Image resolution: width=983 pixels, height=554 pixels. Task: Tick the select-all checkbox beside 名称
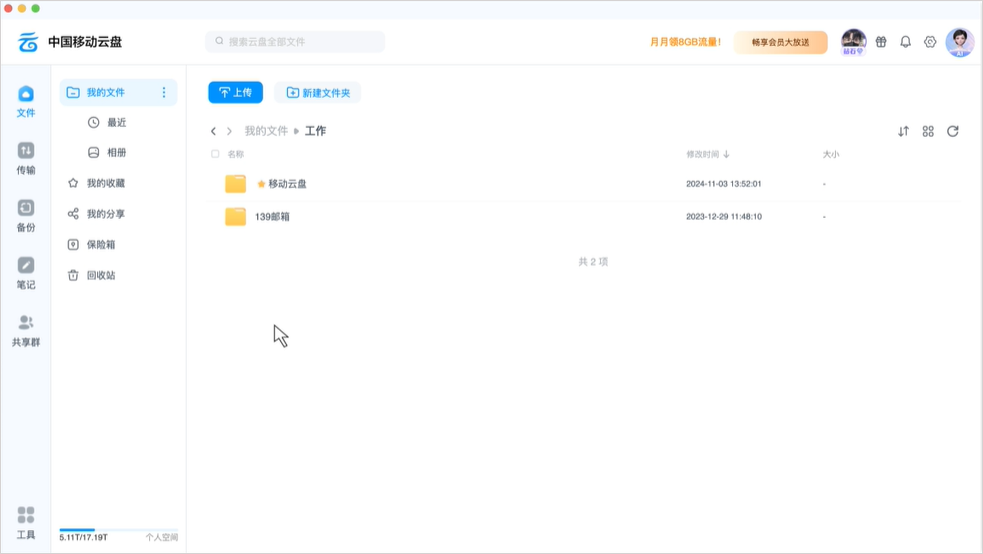[215, 154]
